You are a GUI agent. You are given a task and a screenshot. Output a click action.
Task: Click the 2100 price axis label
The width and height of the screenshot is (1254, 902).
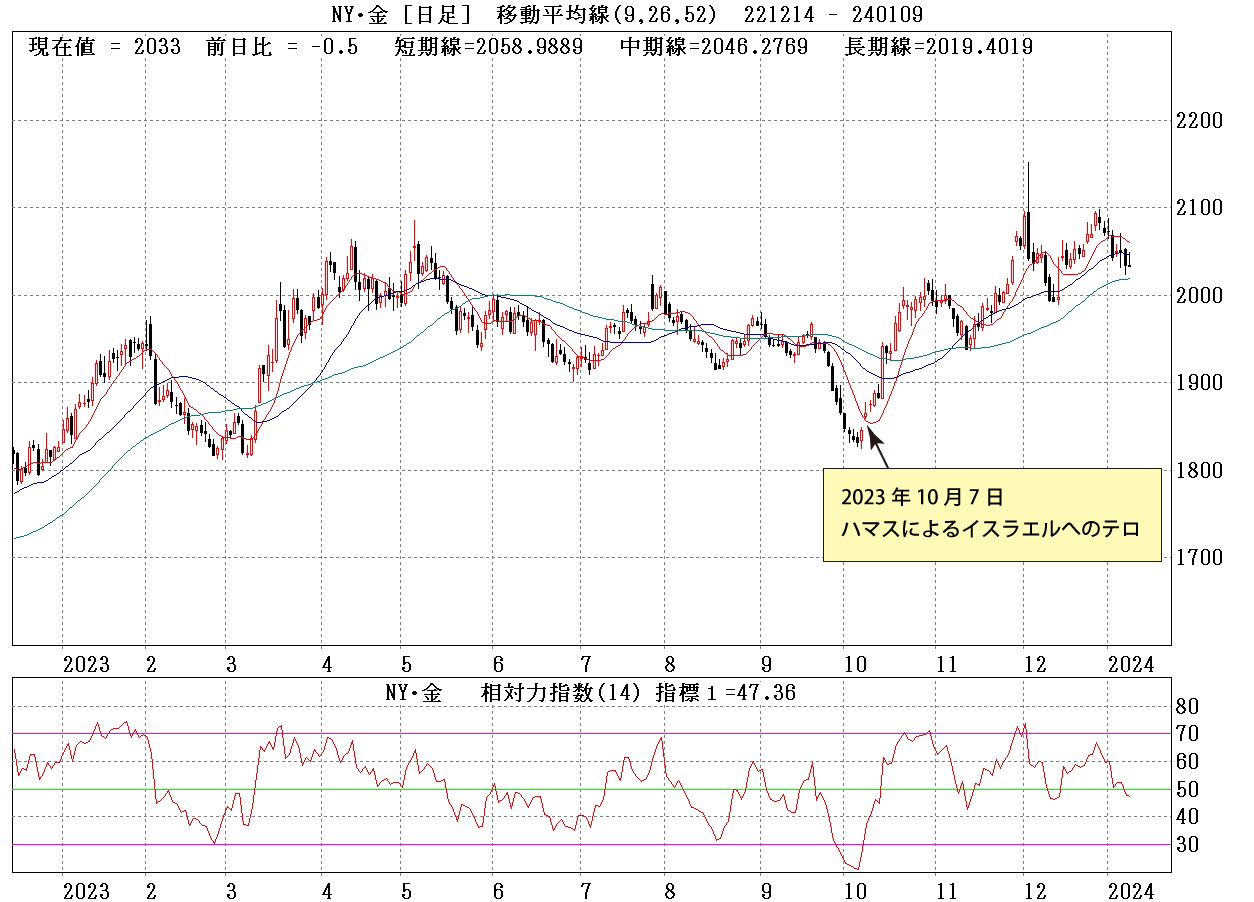[1200, 208]
